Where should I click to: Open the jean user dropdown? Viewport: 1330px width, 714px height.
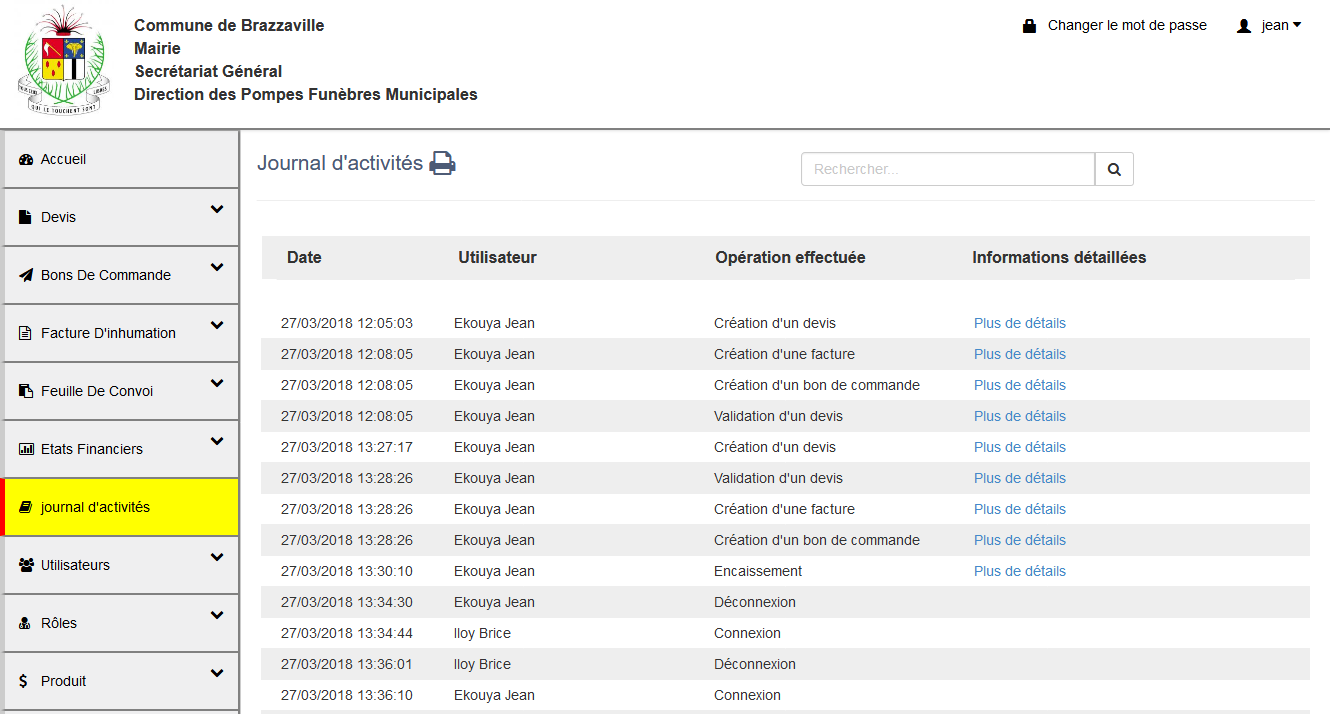1280,26
